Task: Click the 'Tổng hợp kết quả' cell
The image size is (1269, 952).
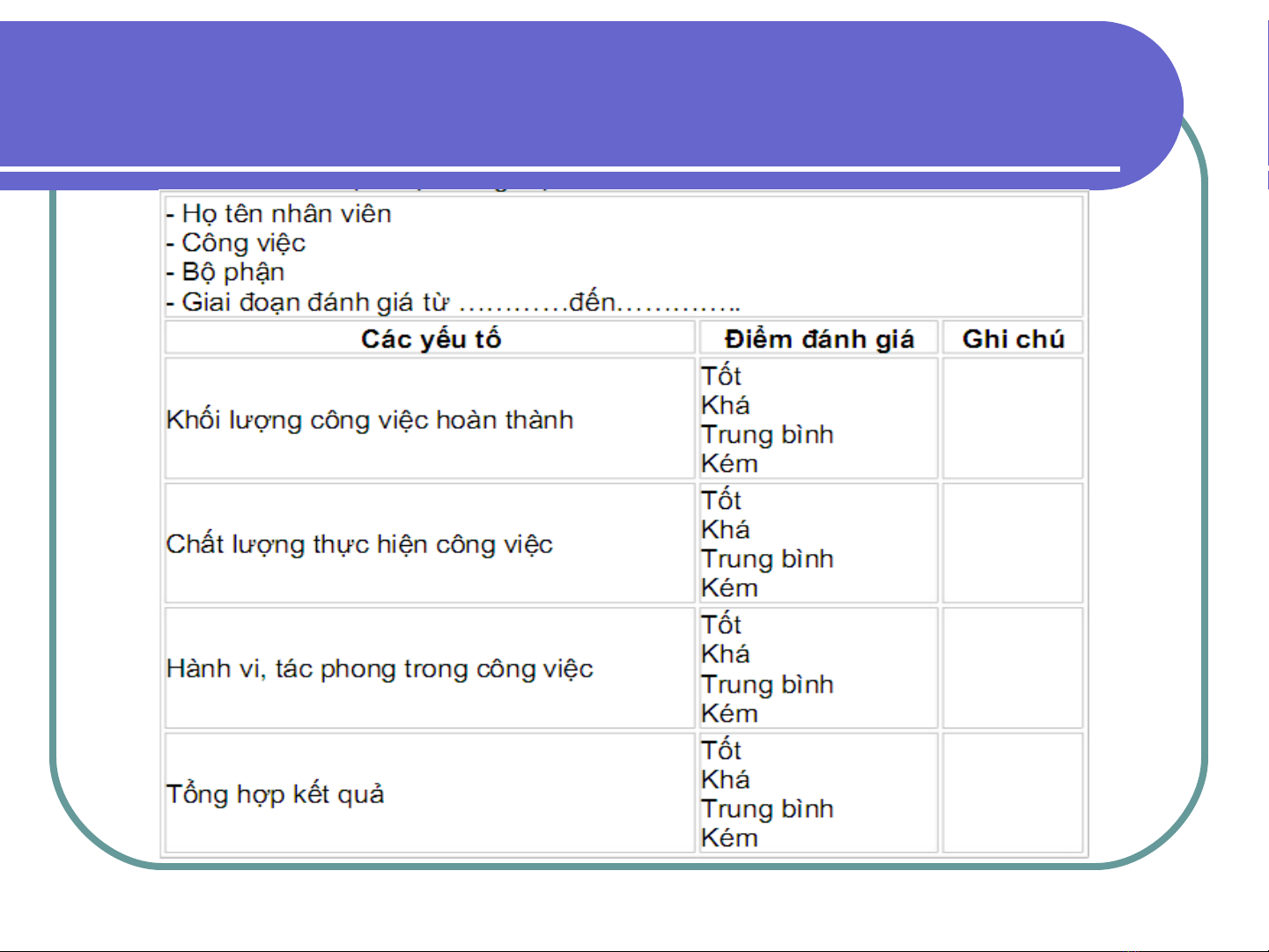Action: 431,793
